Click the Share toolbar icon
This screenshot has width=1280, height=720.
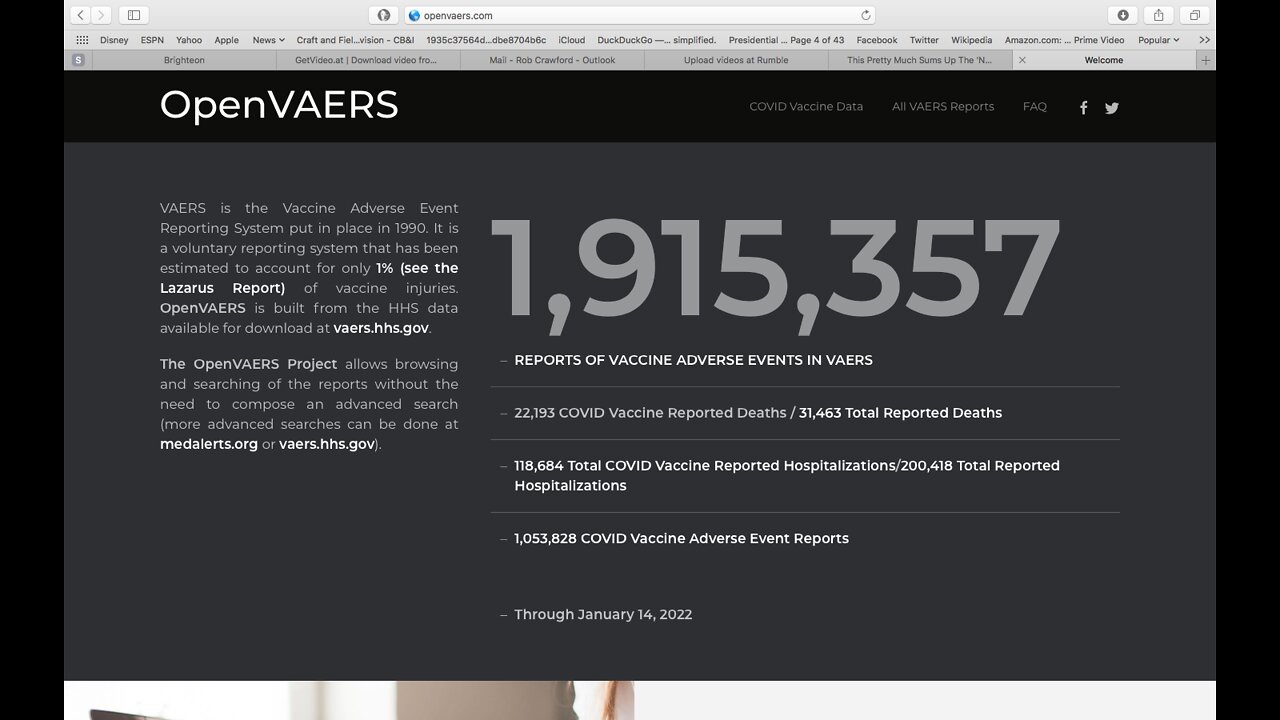click(1159, 15)
